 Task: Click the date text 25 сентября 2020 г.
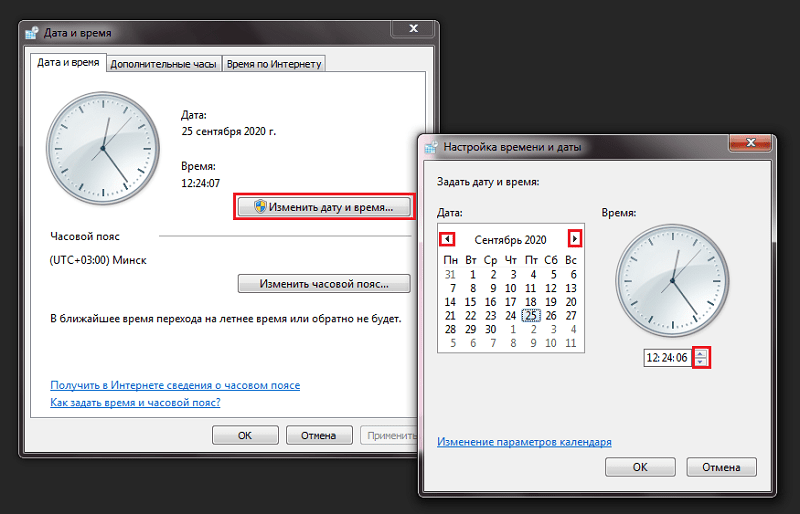229,131
